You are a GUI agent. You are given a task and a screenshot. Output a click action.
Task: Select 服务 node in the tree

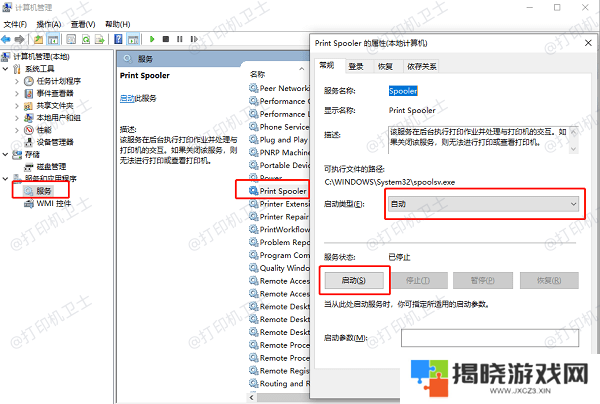(44, 191)
